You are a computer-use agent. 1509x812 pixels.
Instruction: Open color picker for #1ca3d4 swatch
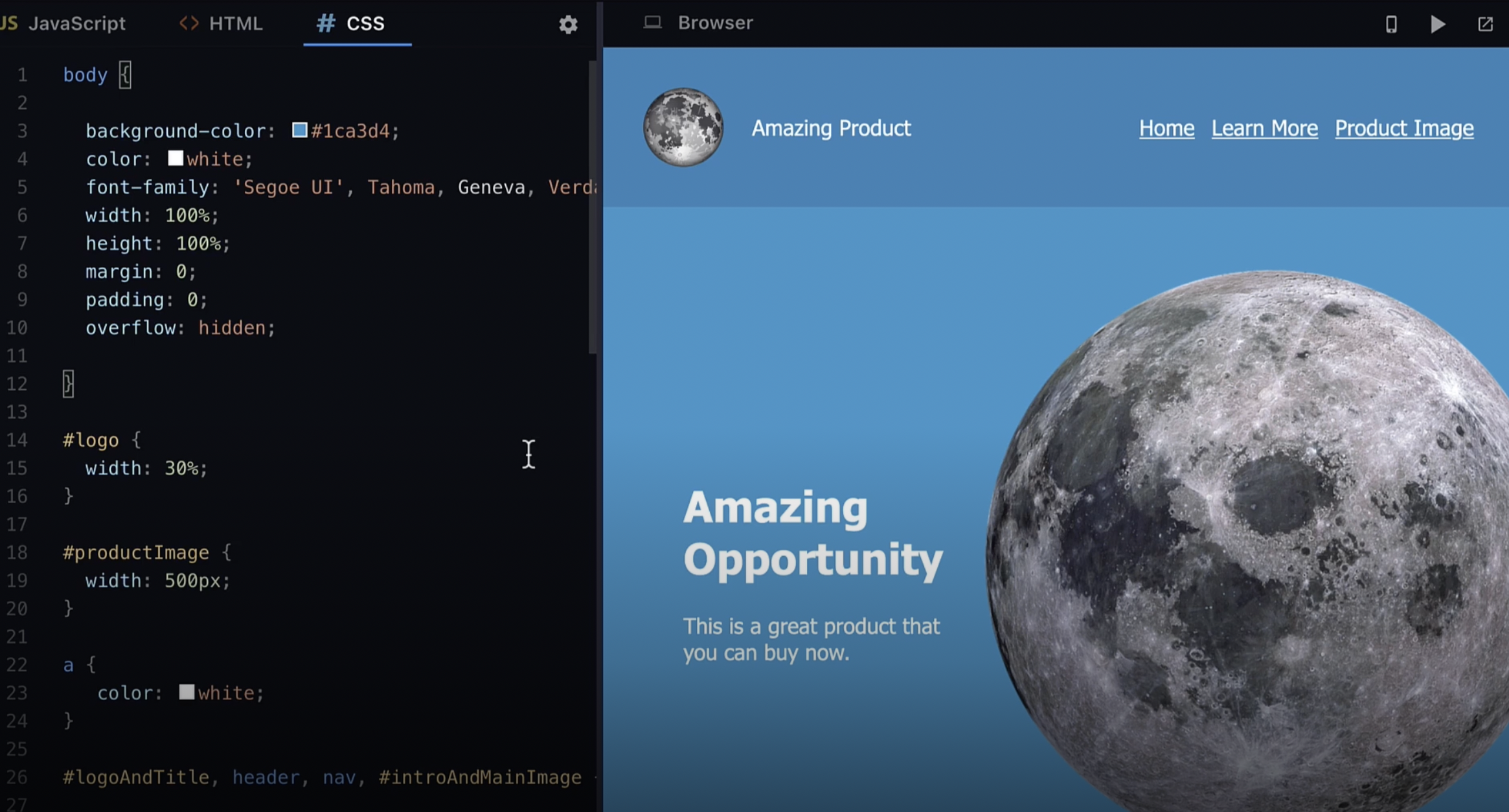pyautogui.click(x=299, y=130)
